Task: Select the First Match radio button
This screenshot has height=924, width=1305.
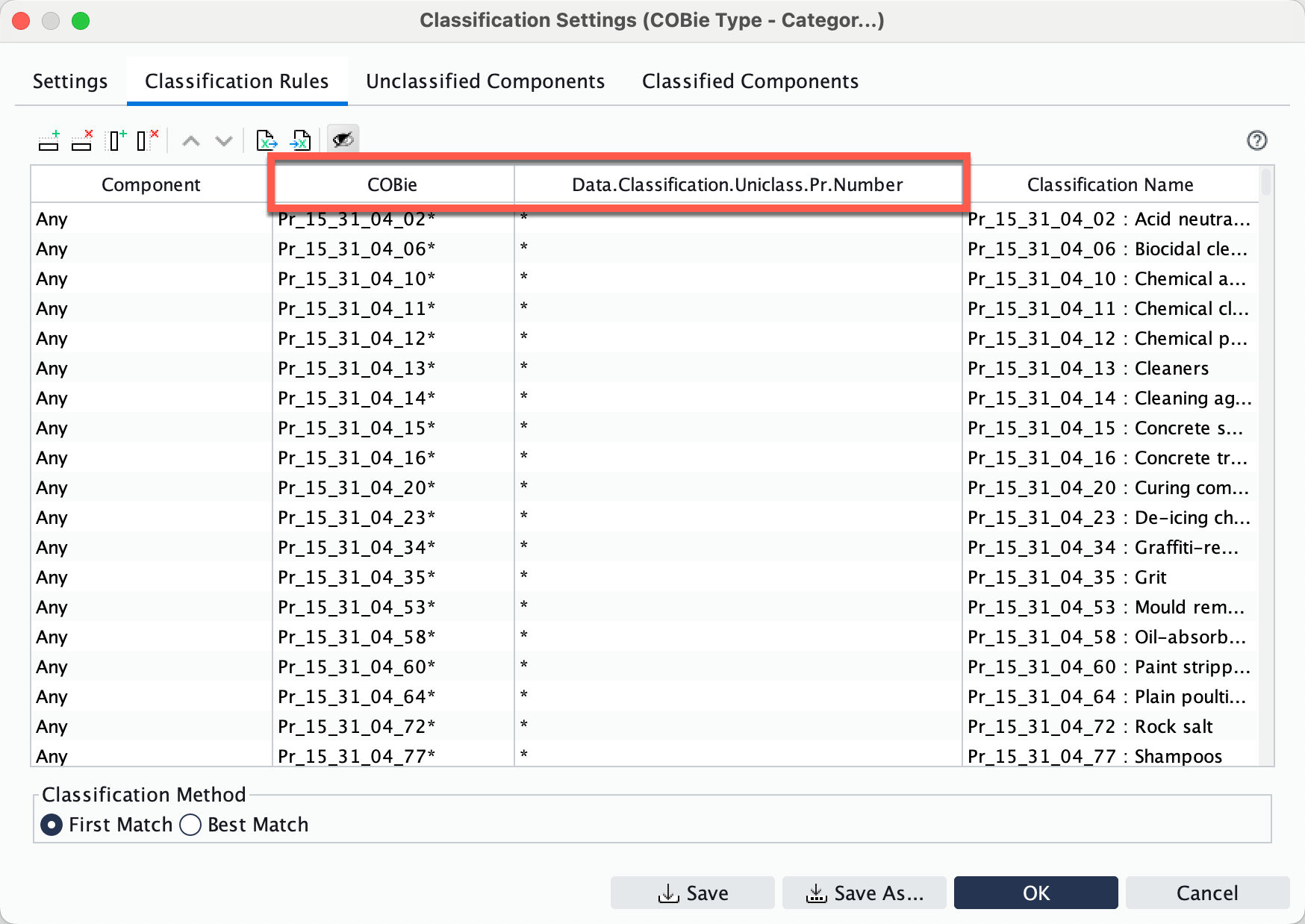Action: 52,825
